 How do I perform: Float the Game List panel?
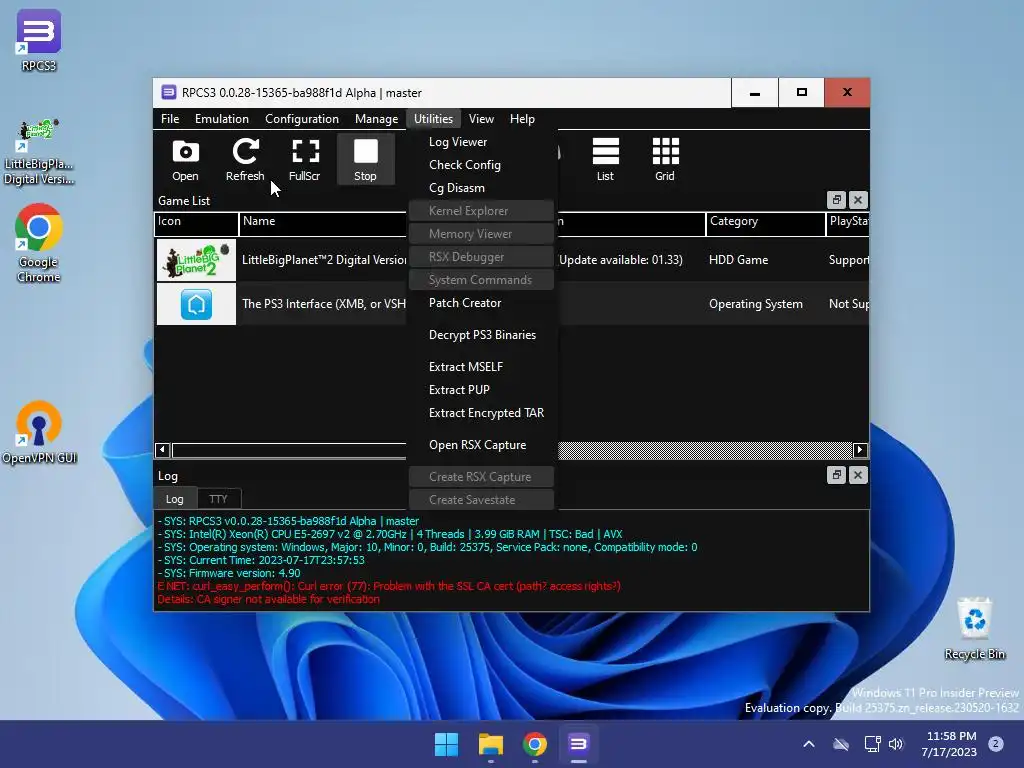pos(837,200)
